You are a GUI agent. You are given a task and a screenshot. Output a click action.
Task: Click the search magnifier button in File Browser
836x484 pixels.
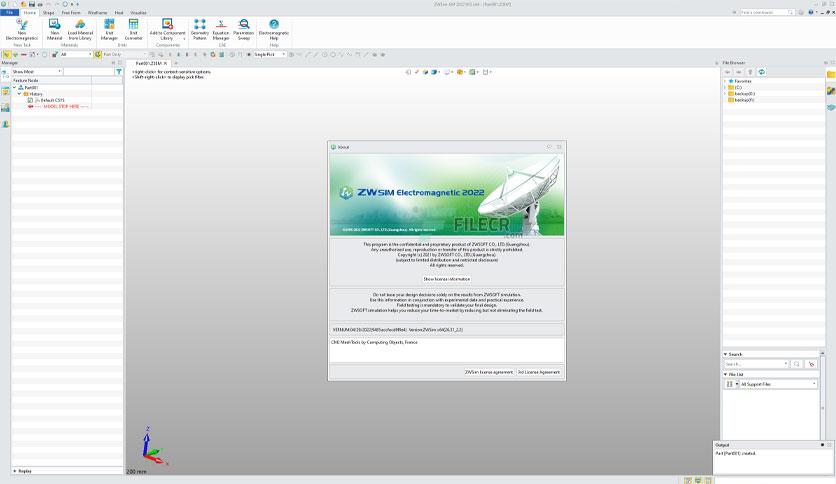pos(797,364)
